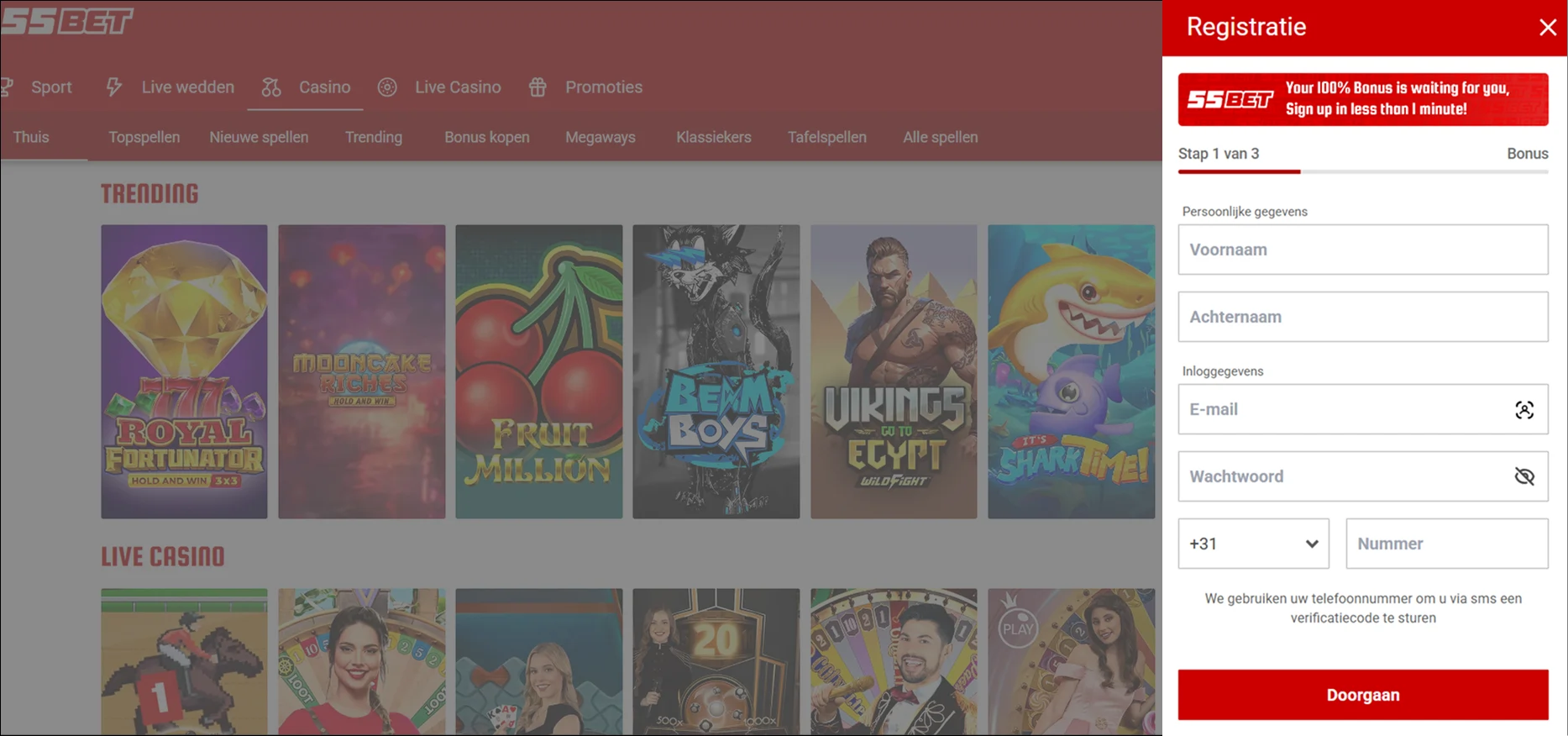The image size is (1568, 736).
Task: Open the Fruit Million game thumbnail
Action: coord(539,371)
